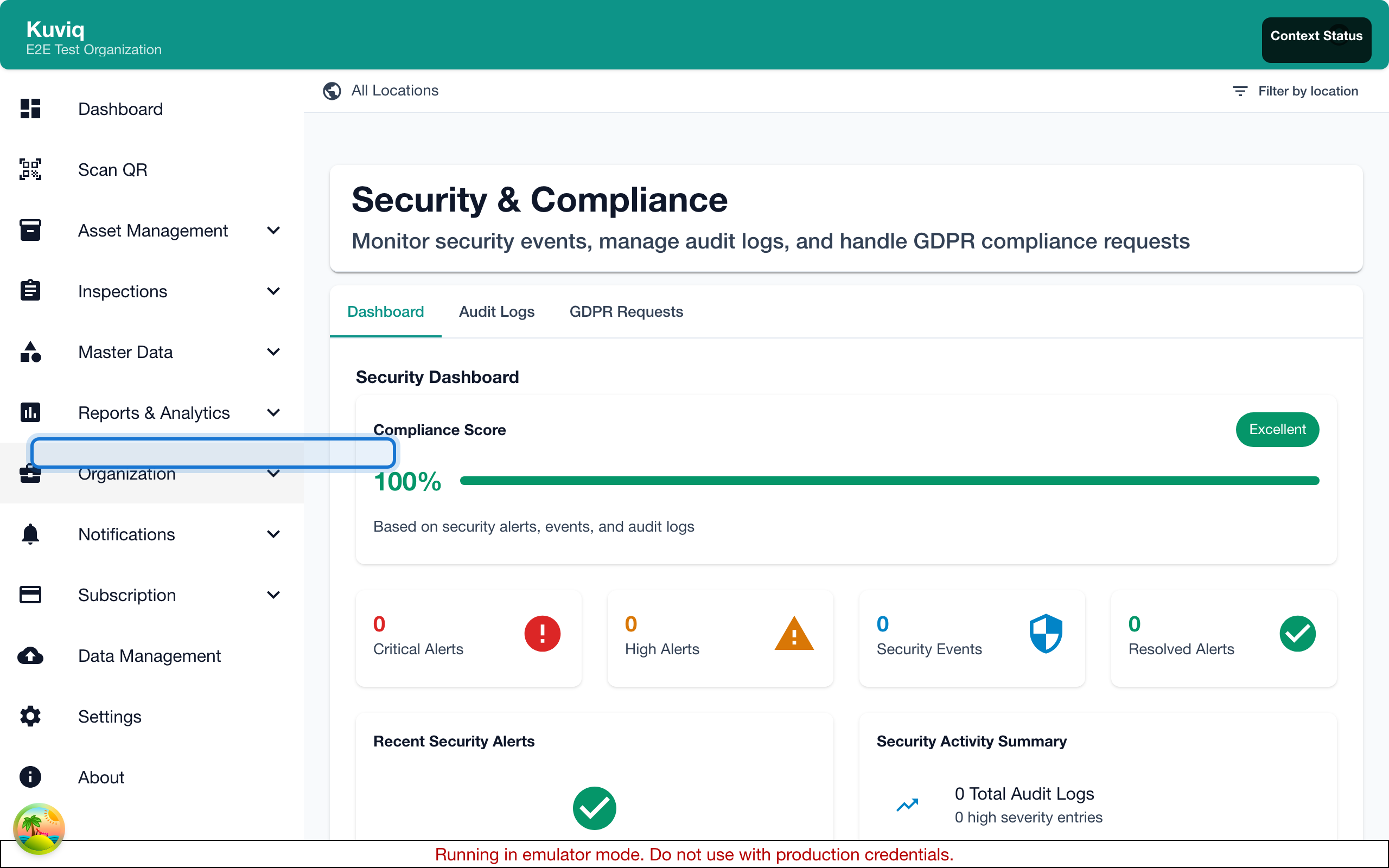
Task: Click the Reports & Analytics chart icon
Action: 30,412
